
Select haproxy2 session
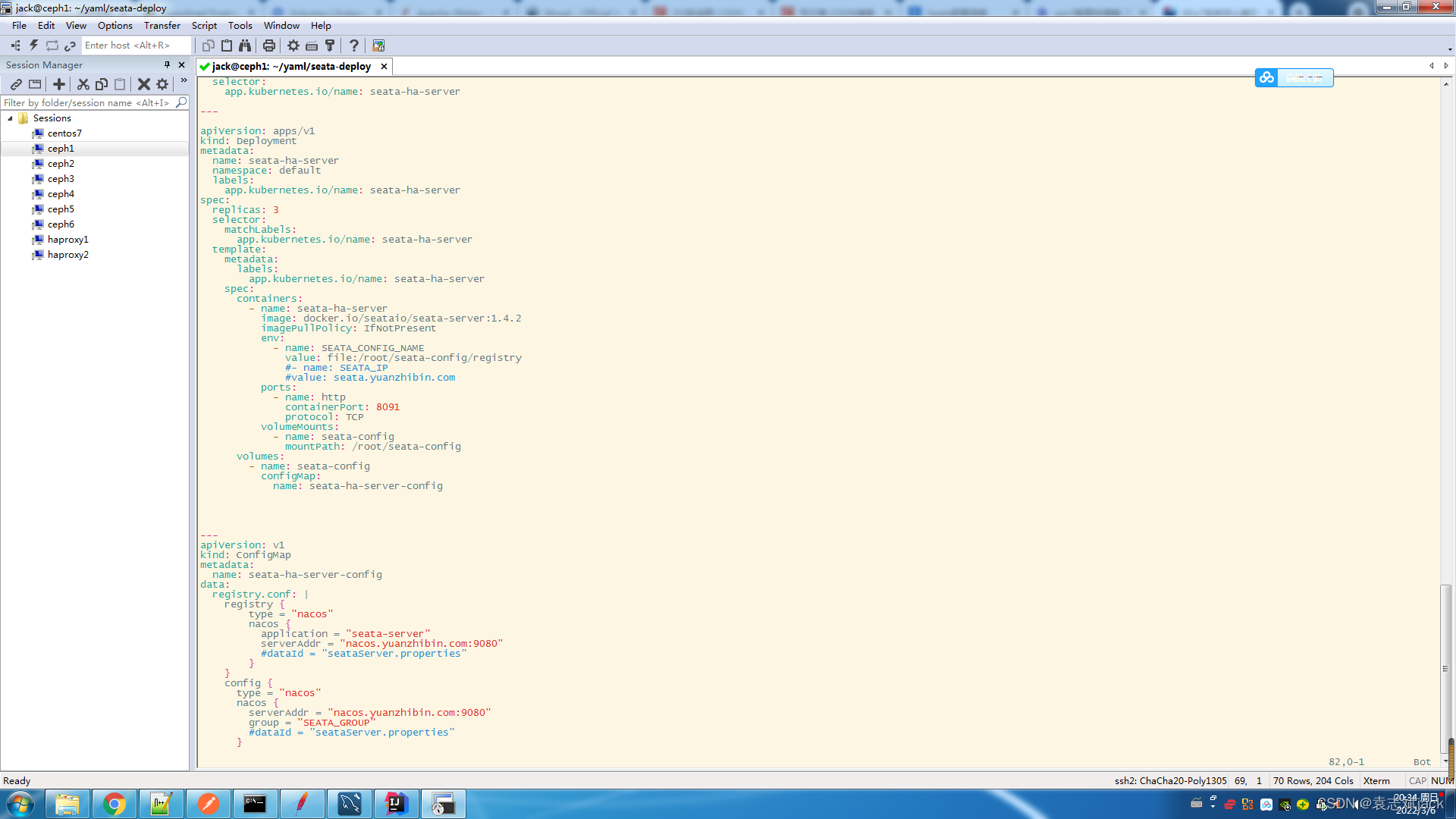67,255
